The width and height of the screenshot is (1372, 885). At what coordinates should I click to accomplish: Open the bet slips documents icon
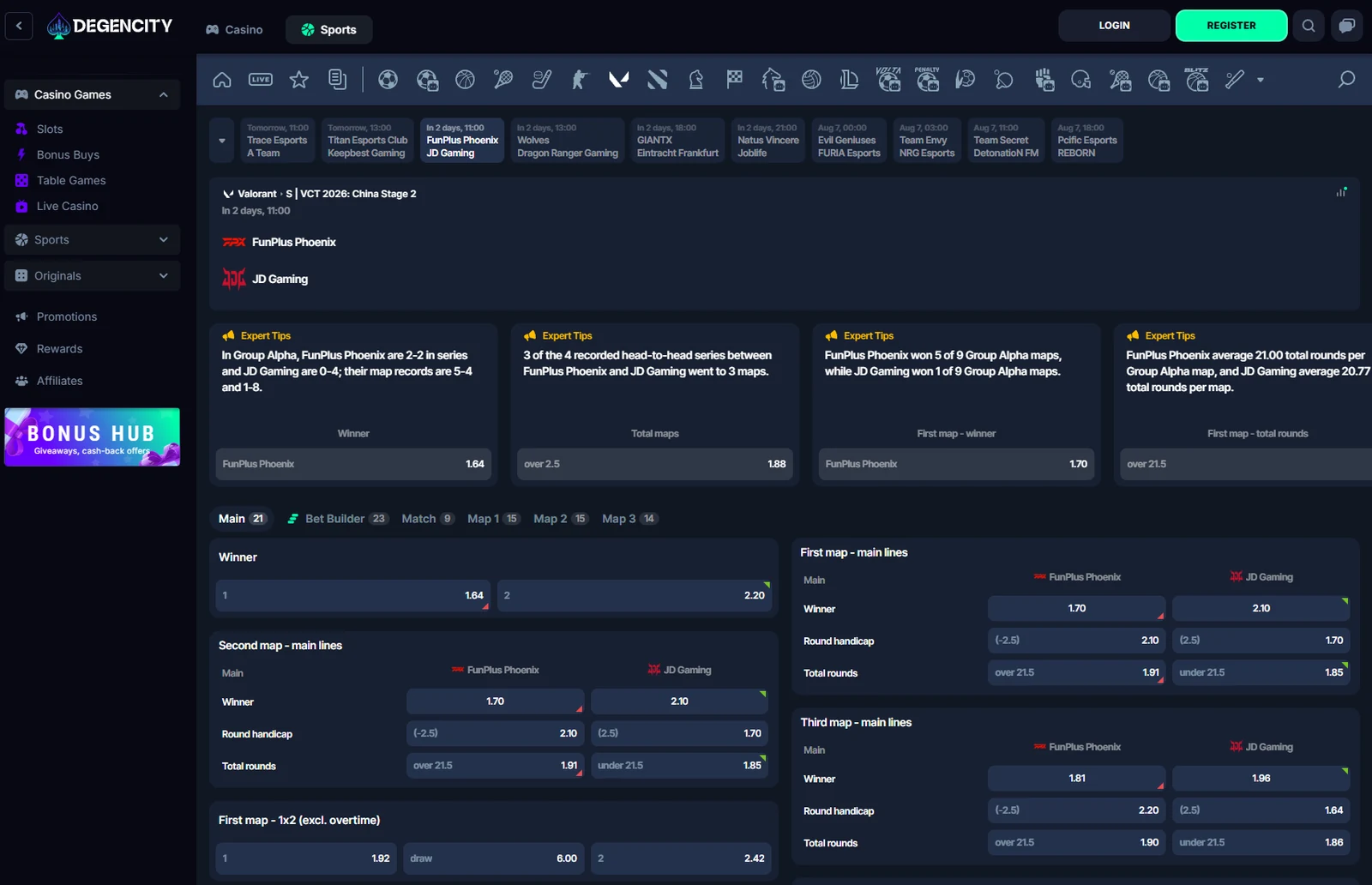tap(338, 80)
